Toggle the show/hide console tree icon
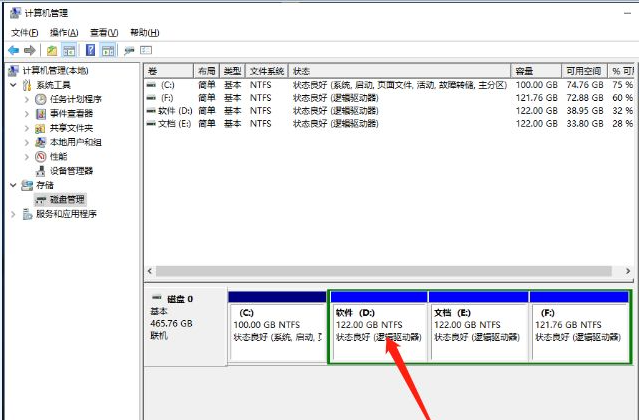 [x=69, y=51]
